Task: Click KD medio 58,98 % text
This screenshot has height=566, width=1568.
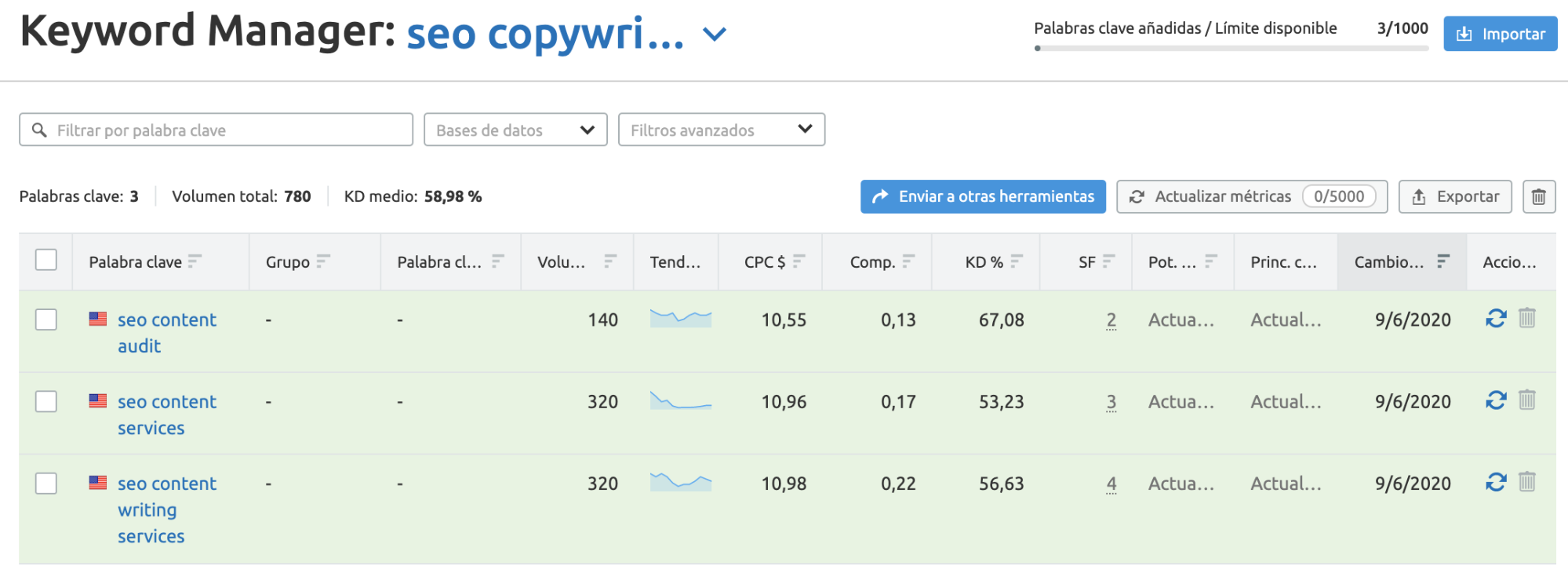Action: coord(413,196)
